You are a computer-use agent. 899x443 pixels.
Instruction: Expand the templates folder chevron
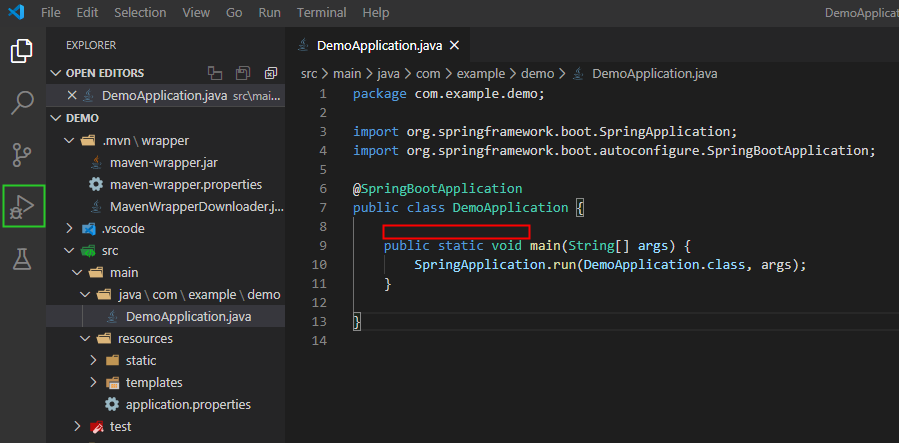pyautogui.click(x=93, y=382)
